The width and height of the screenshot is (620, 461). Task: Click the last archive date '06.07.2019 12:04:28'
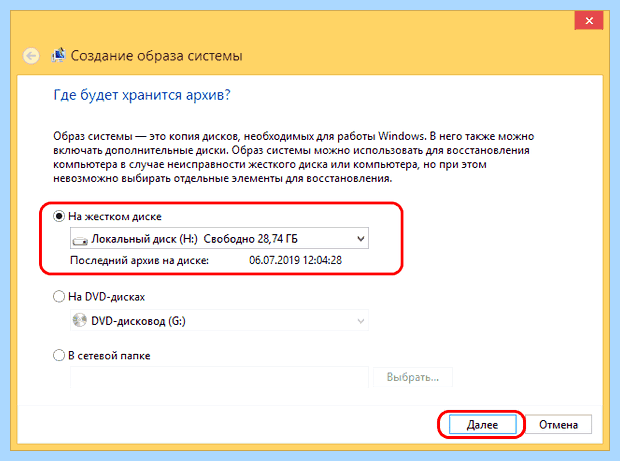[x=295, y=260]
